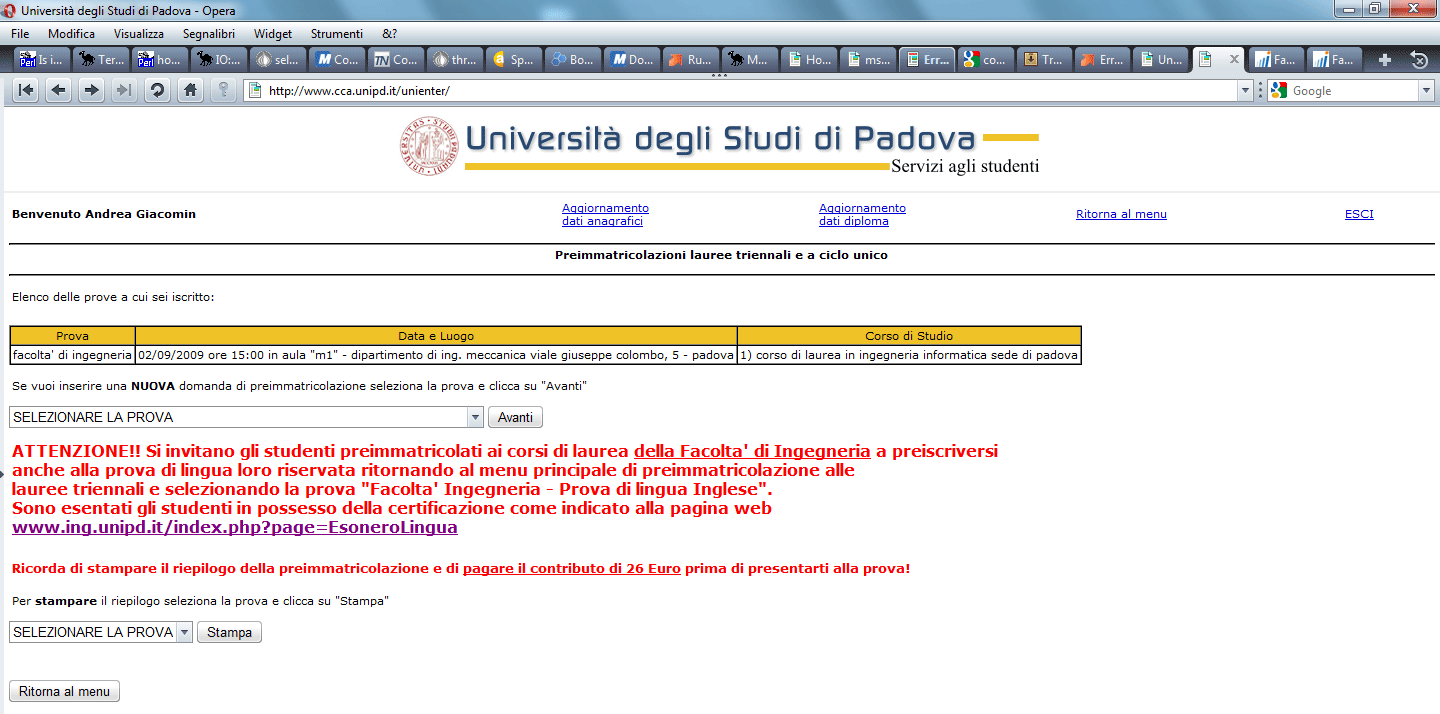Open the della Facolta' di Ingegneria link
This screenshot has width=1440, height=714.
[x=752, y=451]
